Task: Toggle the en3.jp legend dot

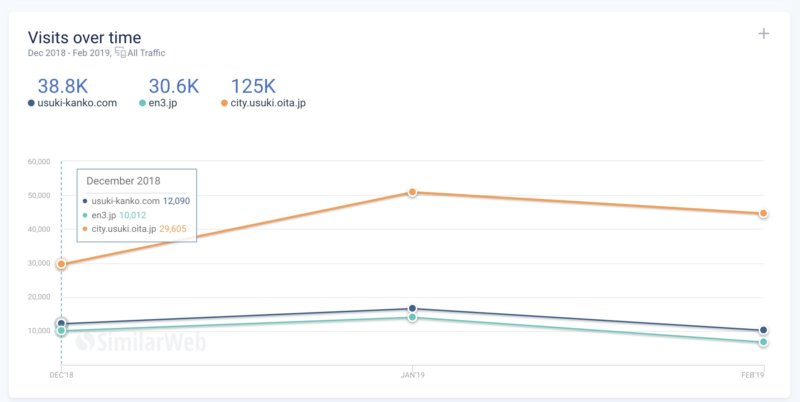Action: [143, 103]
